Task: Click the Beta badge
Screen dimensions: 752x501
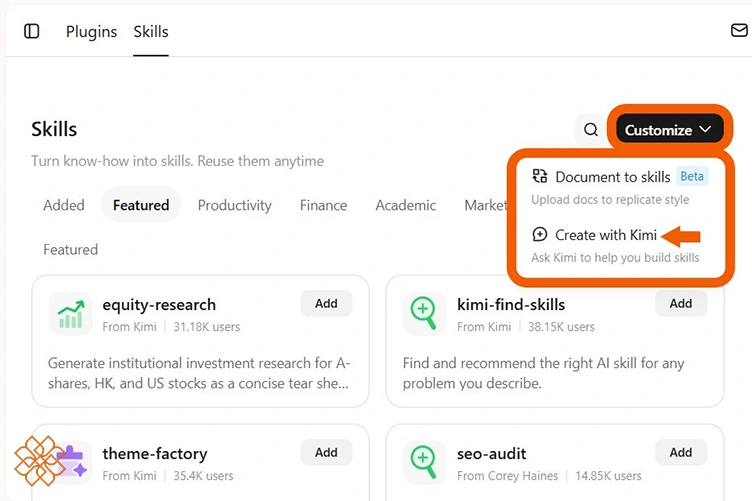Action: point(692,176)
